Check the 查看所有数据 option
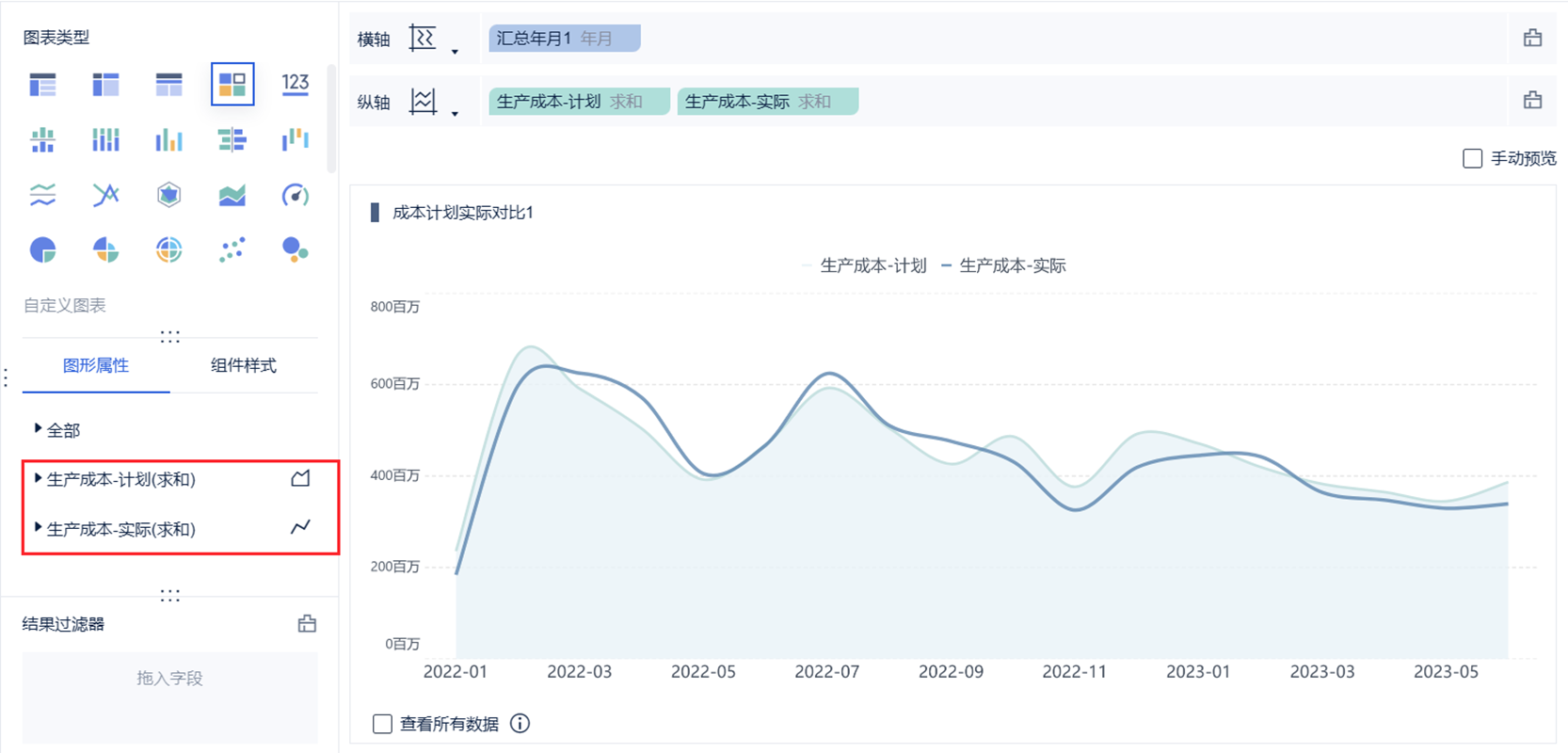This screenshot has width=1568, height=753. 382,724
